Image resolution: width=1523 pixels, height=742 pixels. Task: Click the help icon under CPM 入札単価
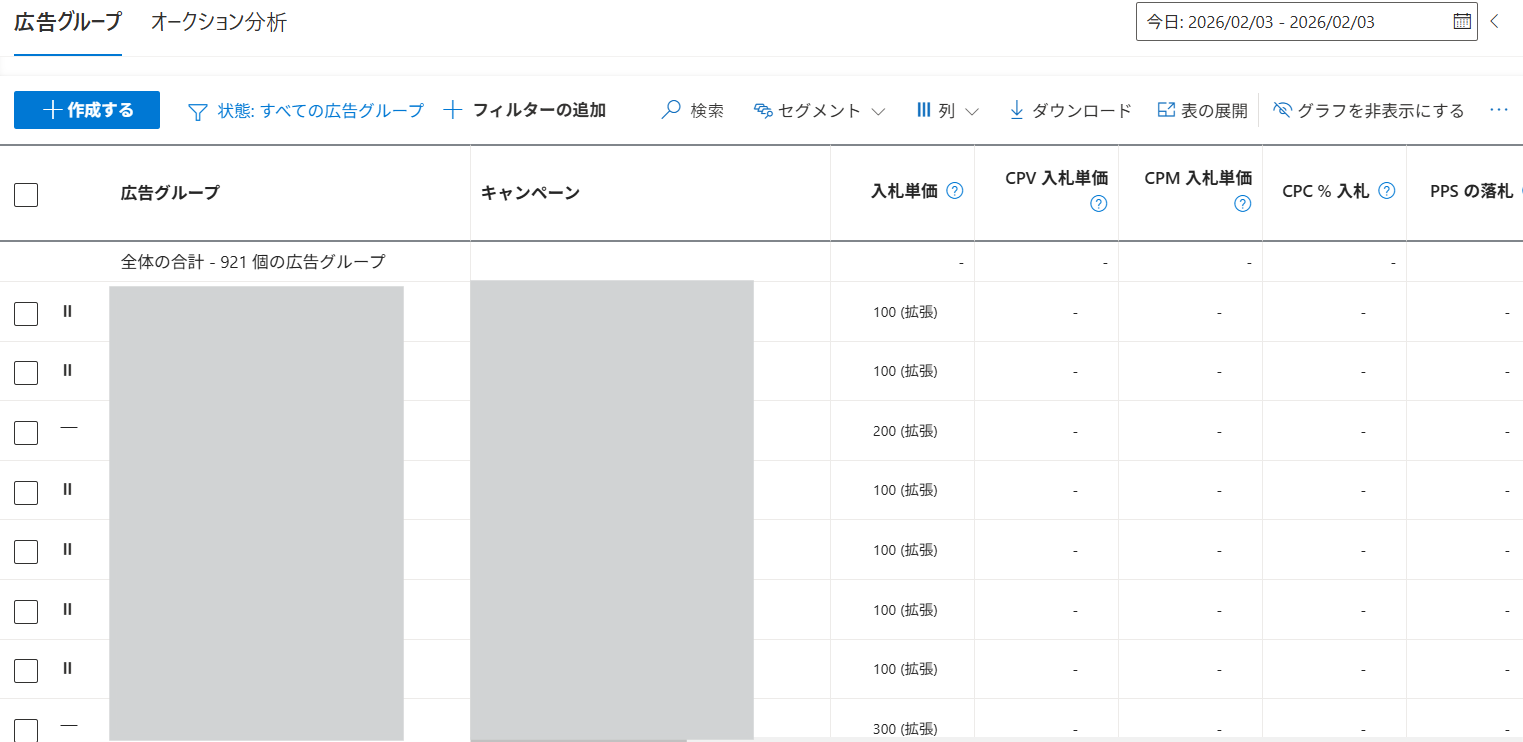coord(1242,204)
